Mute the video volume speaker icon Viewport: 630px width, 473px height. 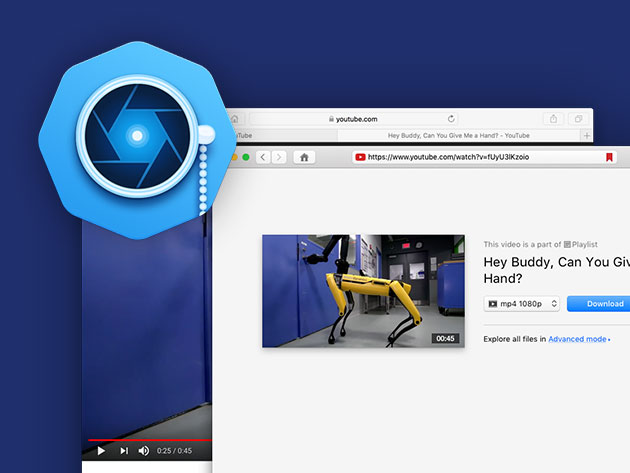tap(144, 451)
